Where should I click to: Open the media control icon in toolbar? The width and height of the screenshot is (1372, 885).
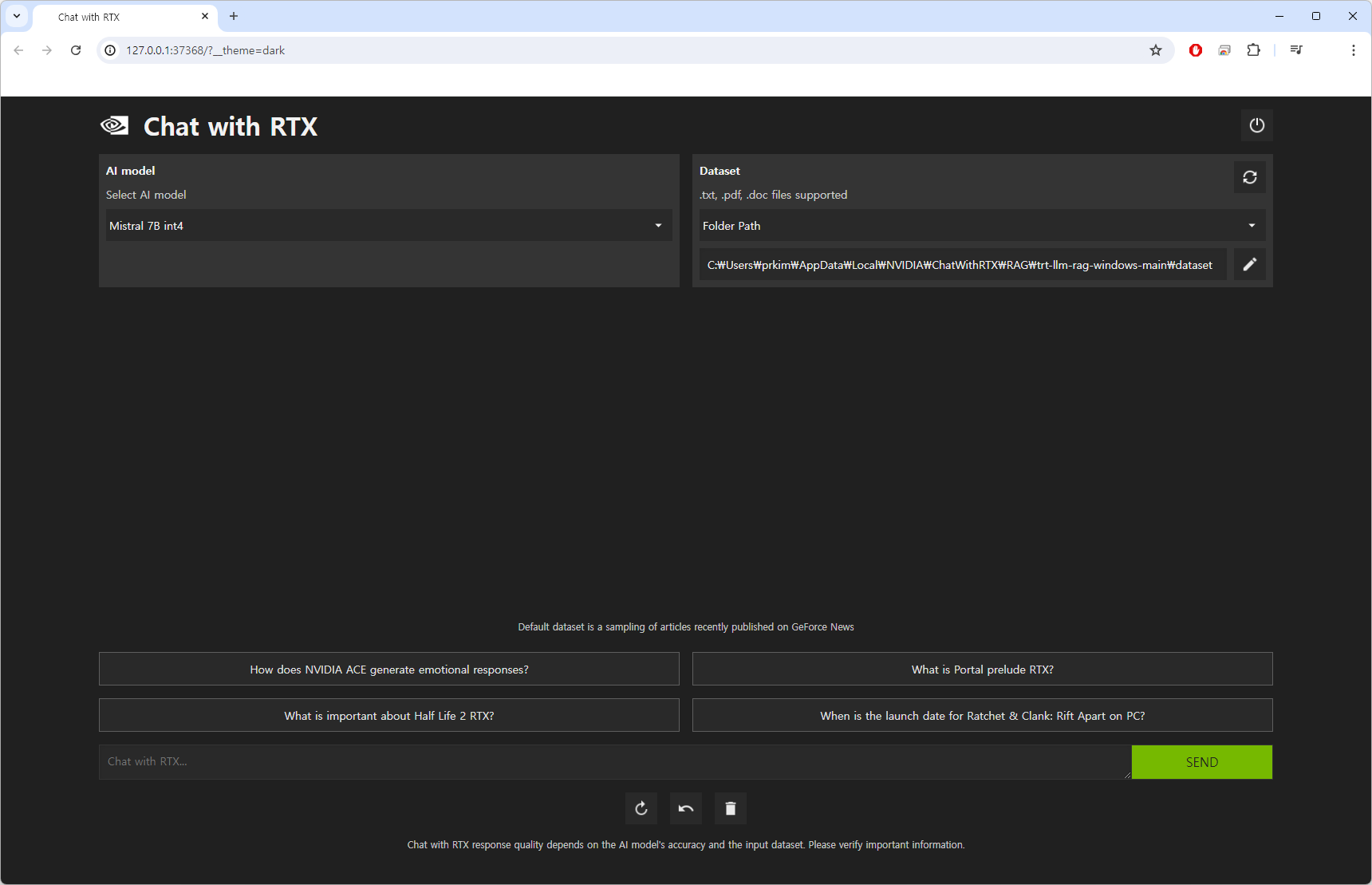[1296, 50]
